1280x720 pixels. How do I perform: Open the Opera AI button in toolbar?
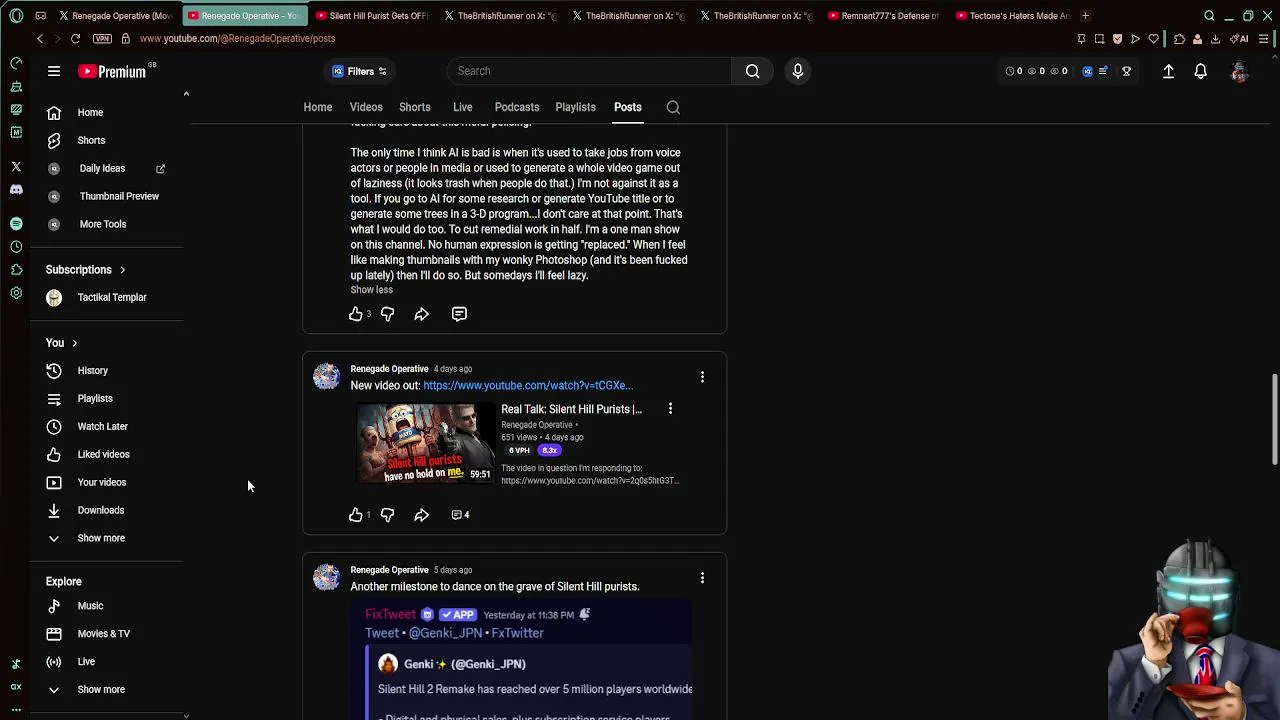click(x=1240, y=38)
